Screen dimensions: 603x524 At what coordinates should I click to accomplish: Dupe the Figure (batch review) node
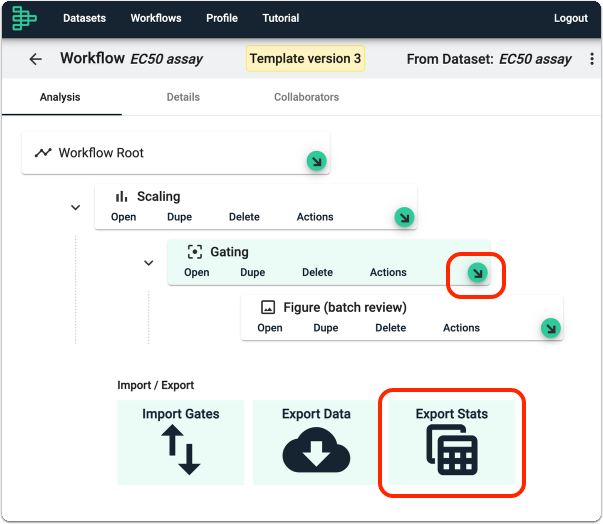tap(326, 328)
